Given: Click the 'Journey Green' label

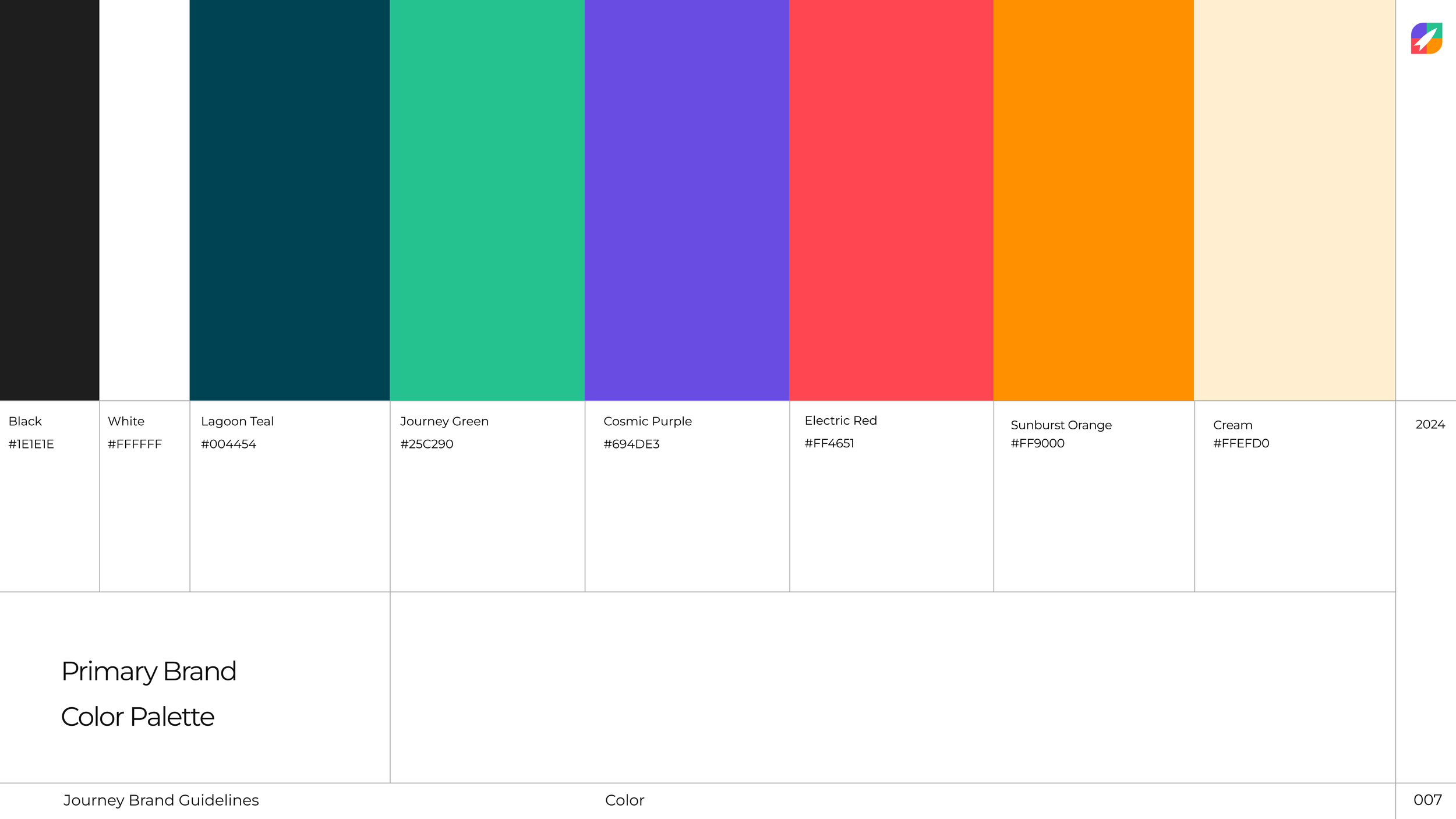Looking at the screenshot, I should tap(444, 422).
